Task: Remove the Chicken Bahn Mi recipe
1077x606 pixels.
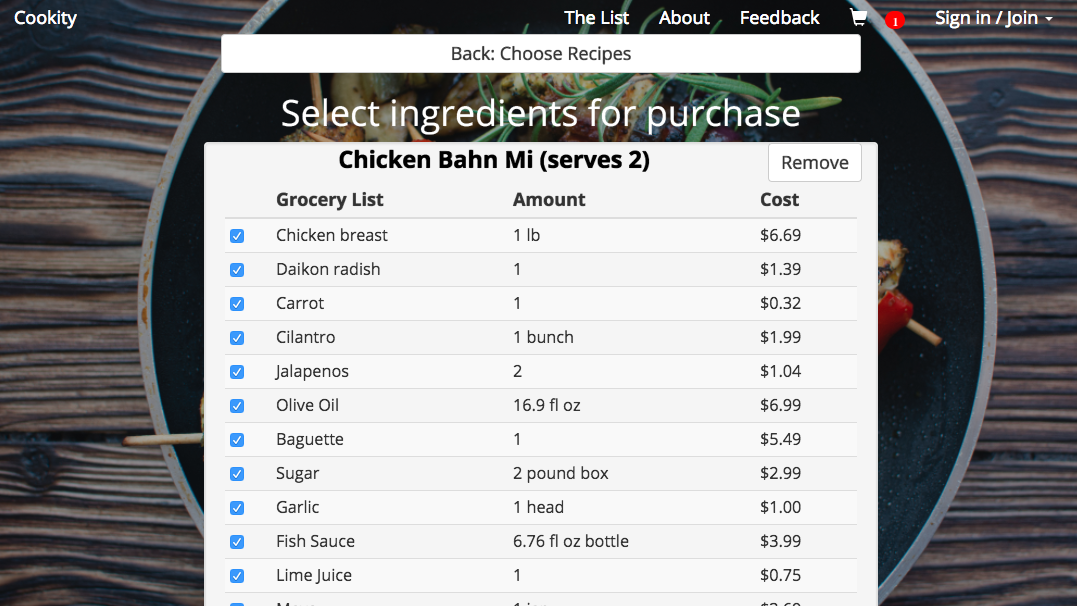Action: point(814,163)
